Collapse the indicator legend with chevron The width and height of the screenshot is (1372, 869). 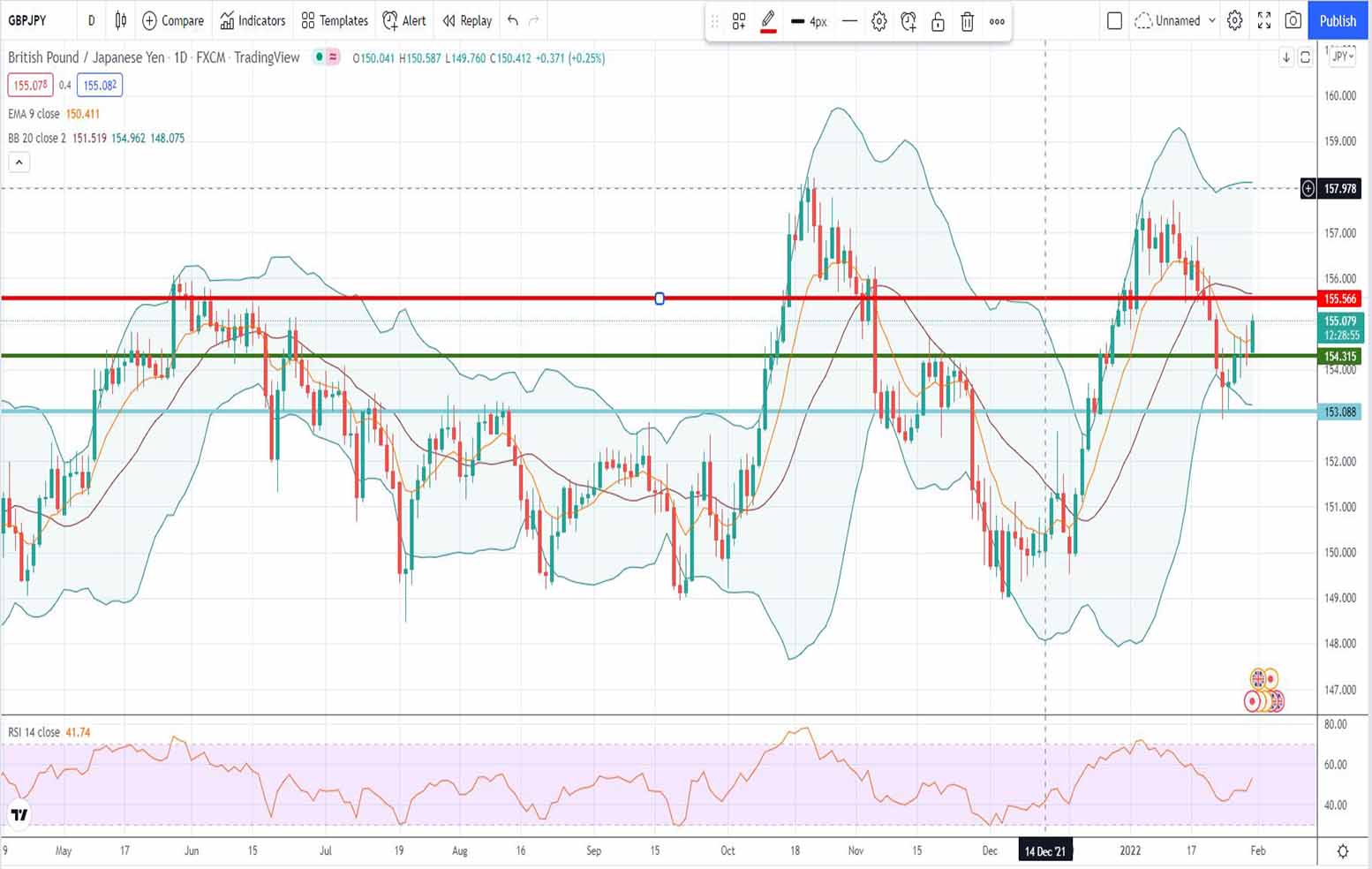[x=19, y=162]
